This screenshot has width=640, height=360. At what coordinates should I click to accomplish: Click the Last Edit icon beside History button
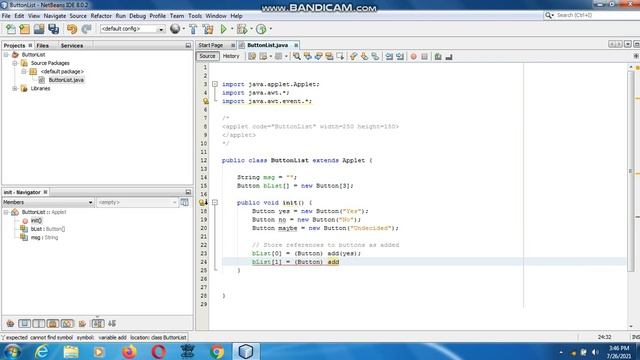pos(252,56)
